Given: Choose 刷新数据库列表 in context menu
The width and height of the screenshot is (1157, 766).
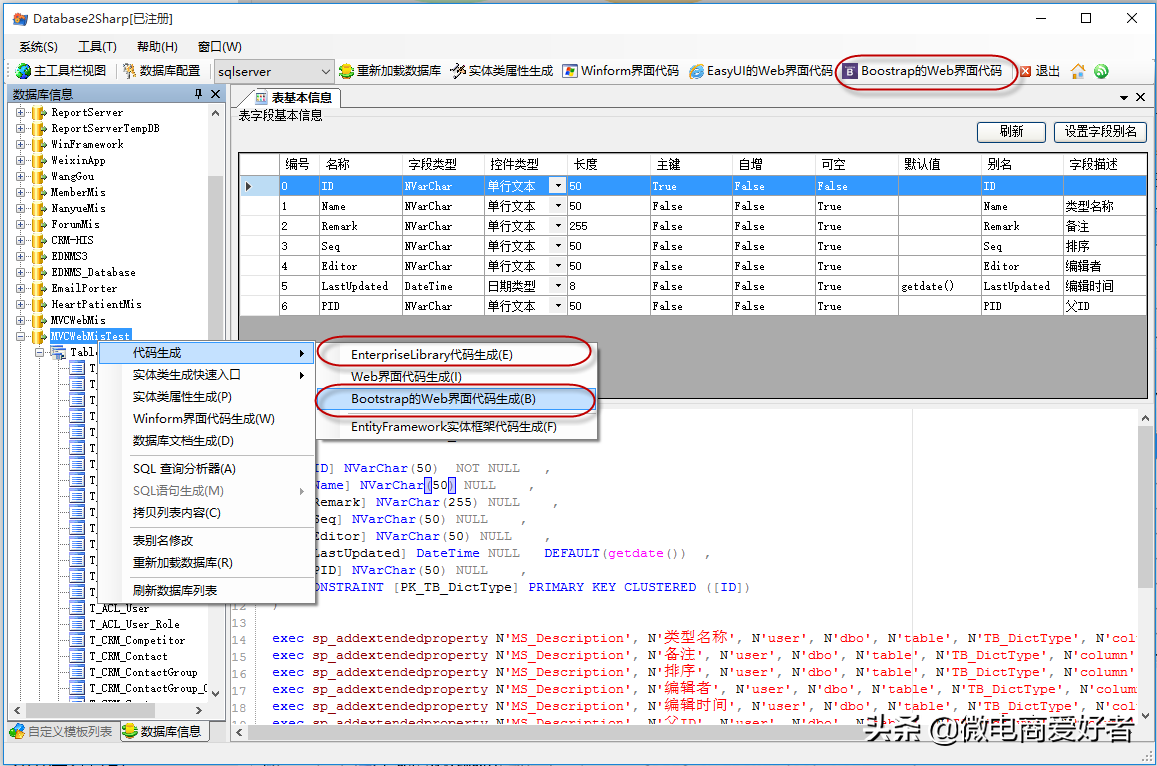Looking at the screenshot, I should [207, 590].
